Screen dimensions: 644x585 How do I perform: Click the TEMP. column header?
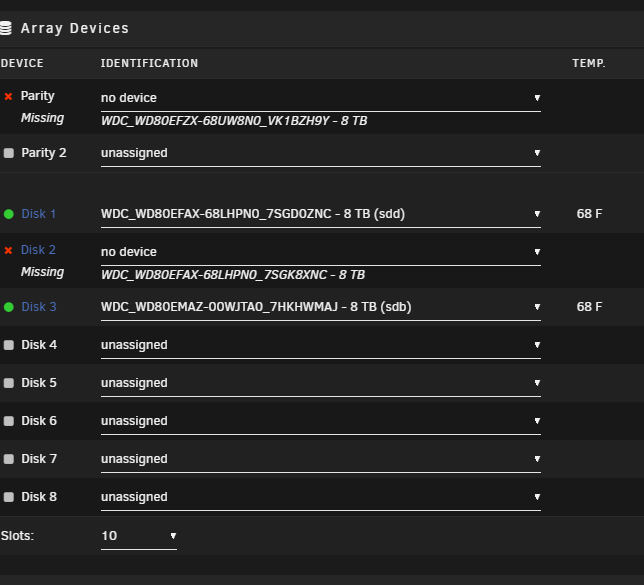(x=589, y=63)
